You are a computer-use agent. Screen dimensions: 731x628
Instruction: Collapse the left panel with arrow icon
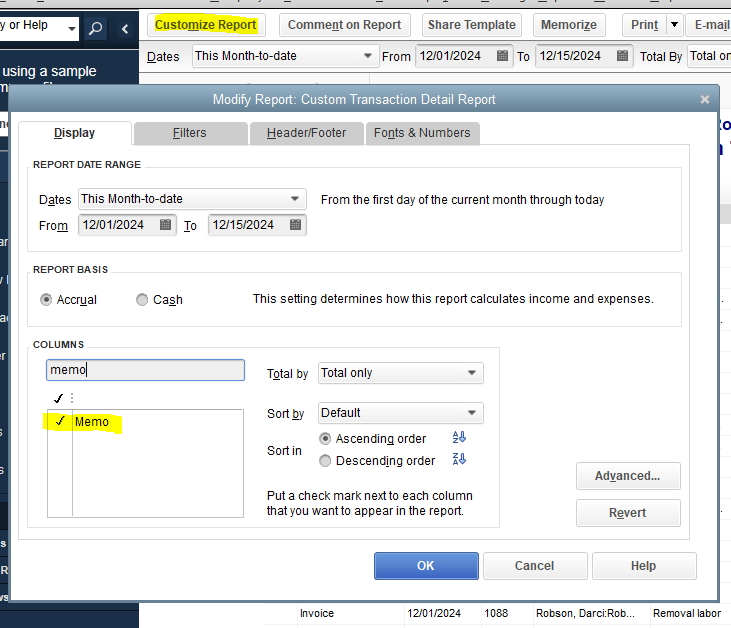pyautogui.click(x=124, y=29)
